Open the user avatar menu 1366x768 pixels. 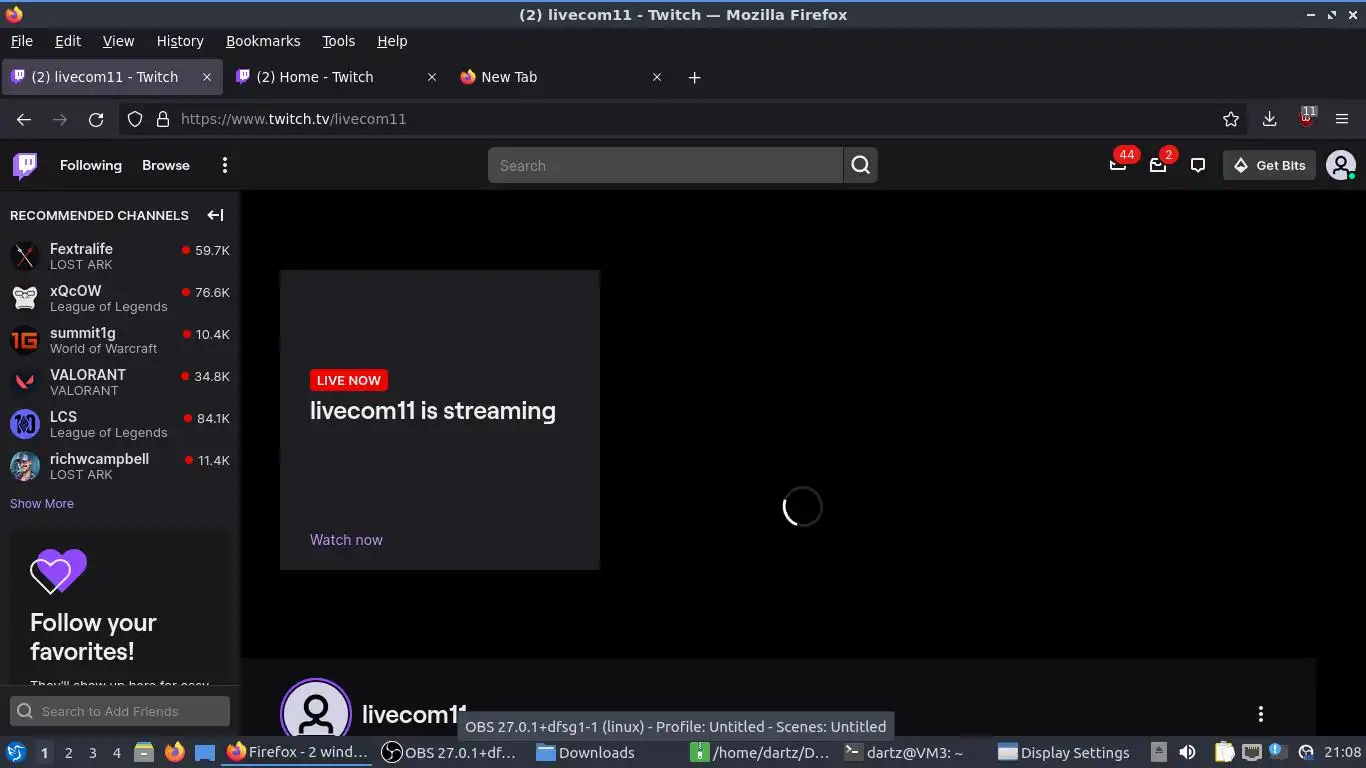click(1340, 165)
